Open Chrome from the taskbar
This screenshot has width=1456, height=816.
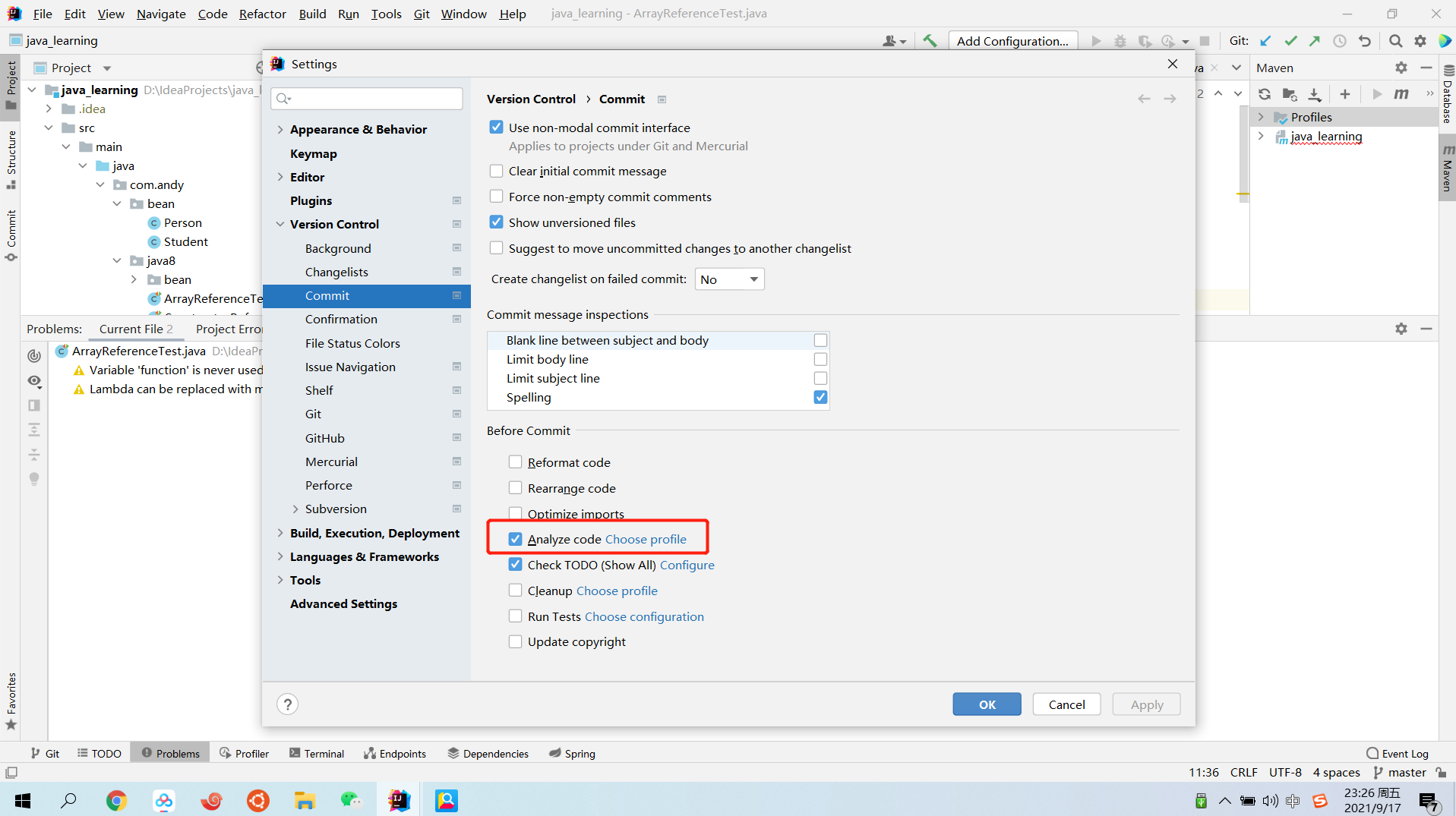pyautogui.click(x=116, y=800)
